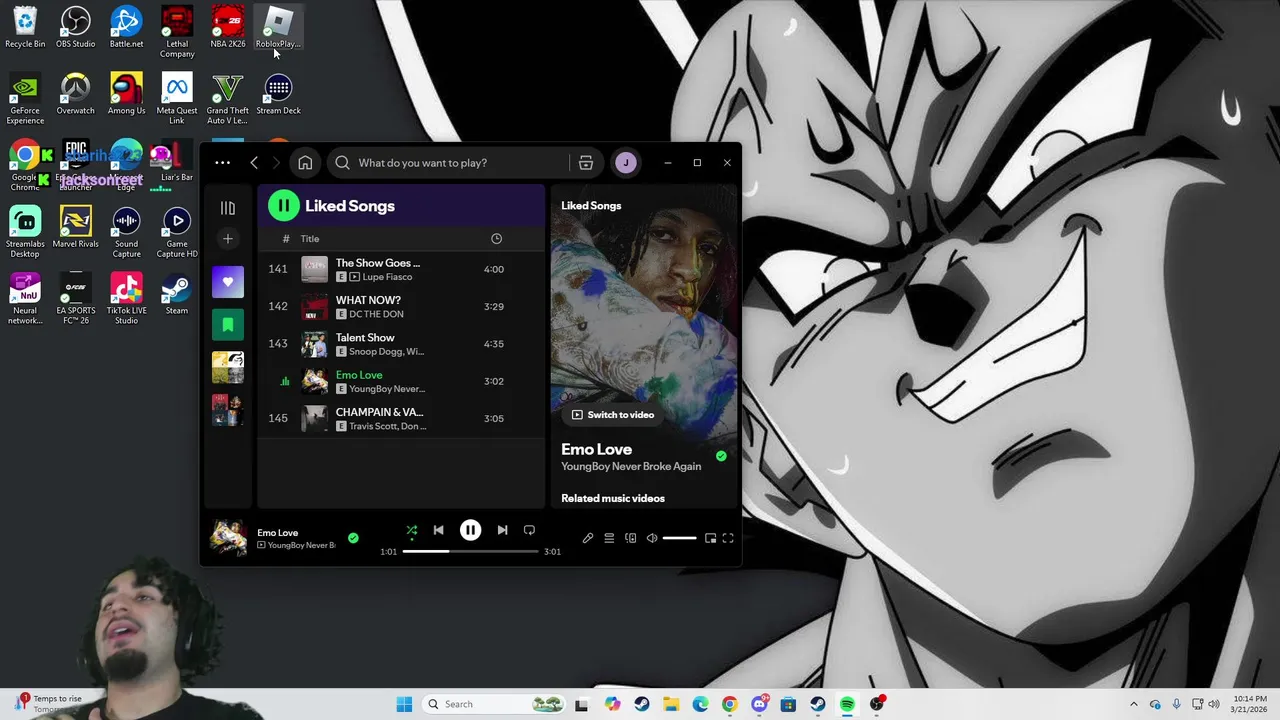This screenshot has width=1280, height=720.
Task: Open the three-dot Spotify menu
Action: pyautogui.click(x=223, y=163)
